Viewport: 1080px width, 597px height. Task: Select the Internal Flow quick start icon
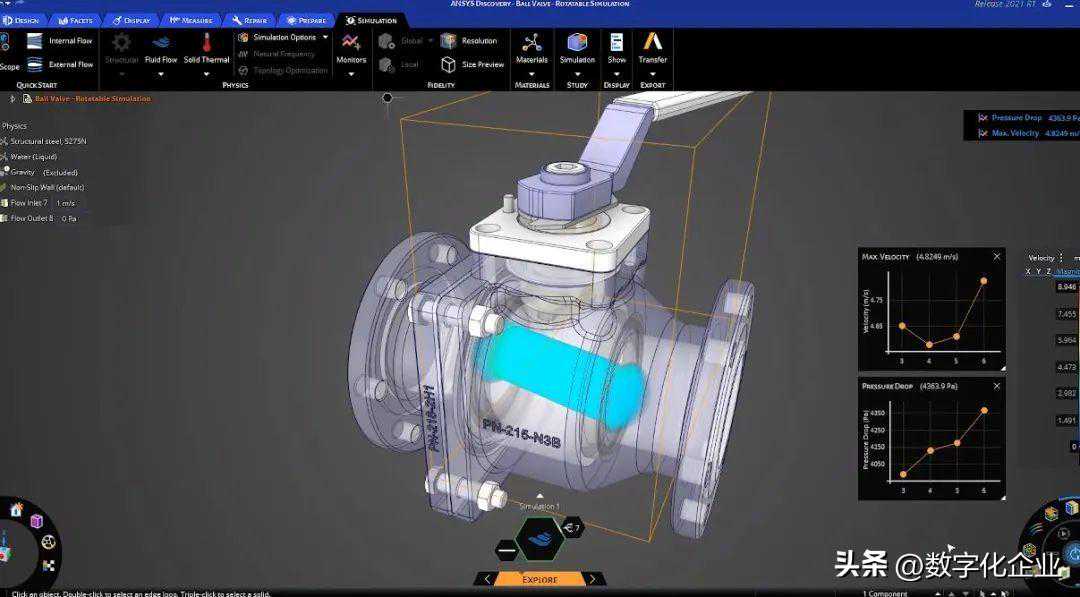(35, 41)
